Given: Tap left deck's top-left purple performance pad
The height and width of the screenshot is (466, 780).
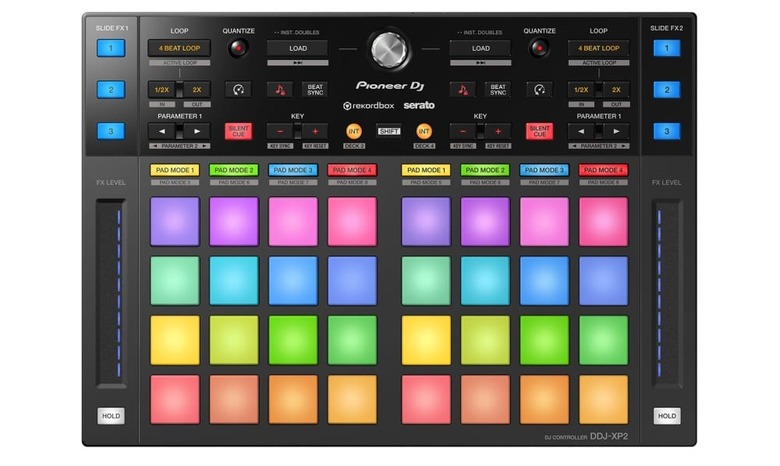Looking at the screenshot, I should [175, 221].
